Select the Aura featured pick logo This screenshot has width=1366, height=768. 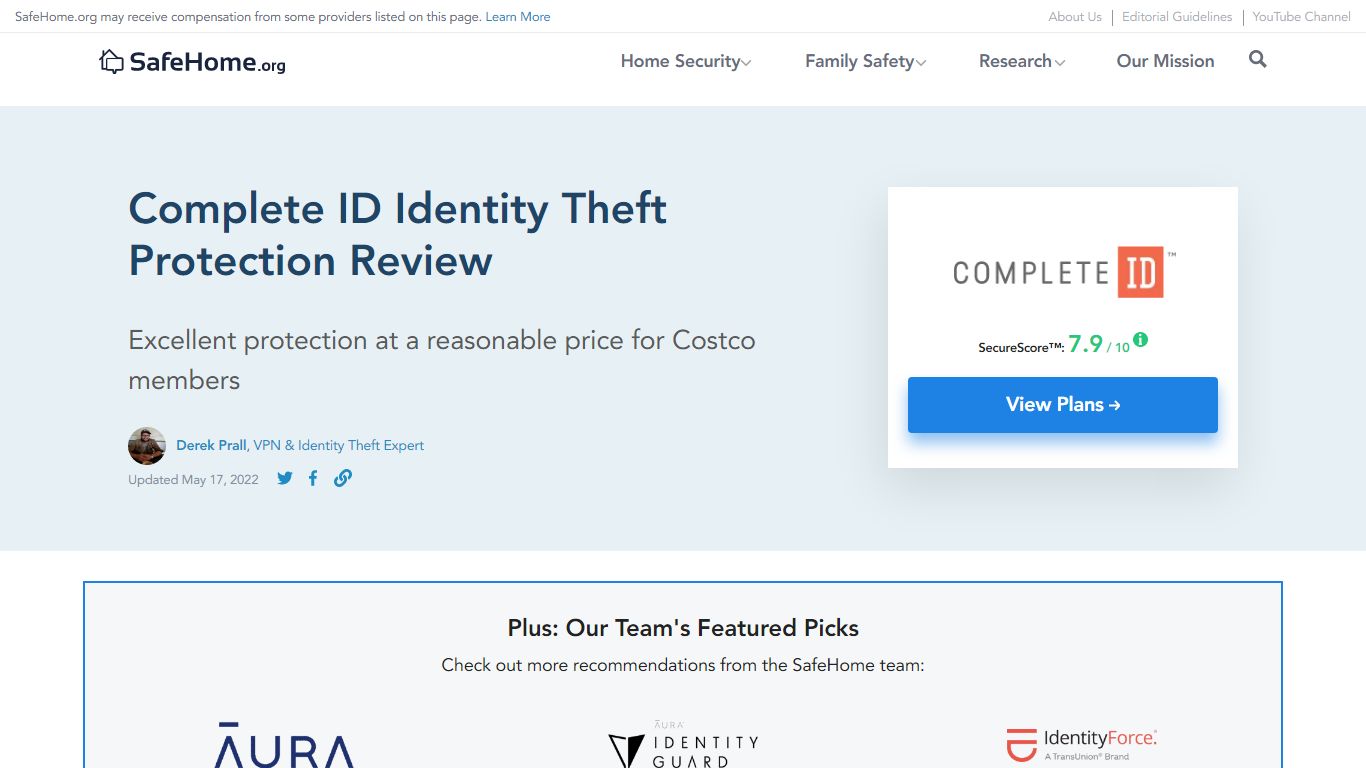tap(284, 745)
